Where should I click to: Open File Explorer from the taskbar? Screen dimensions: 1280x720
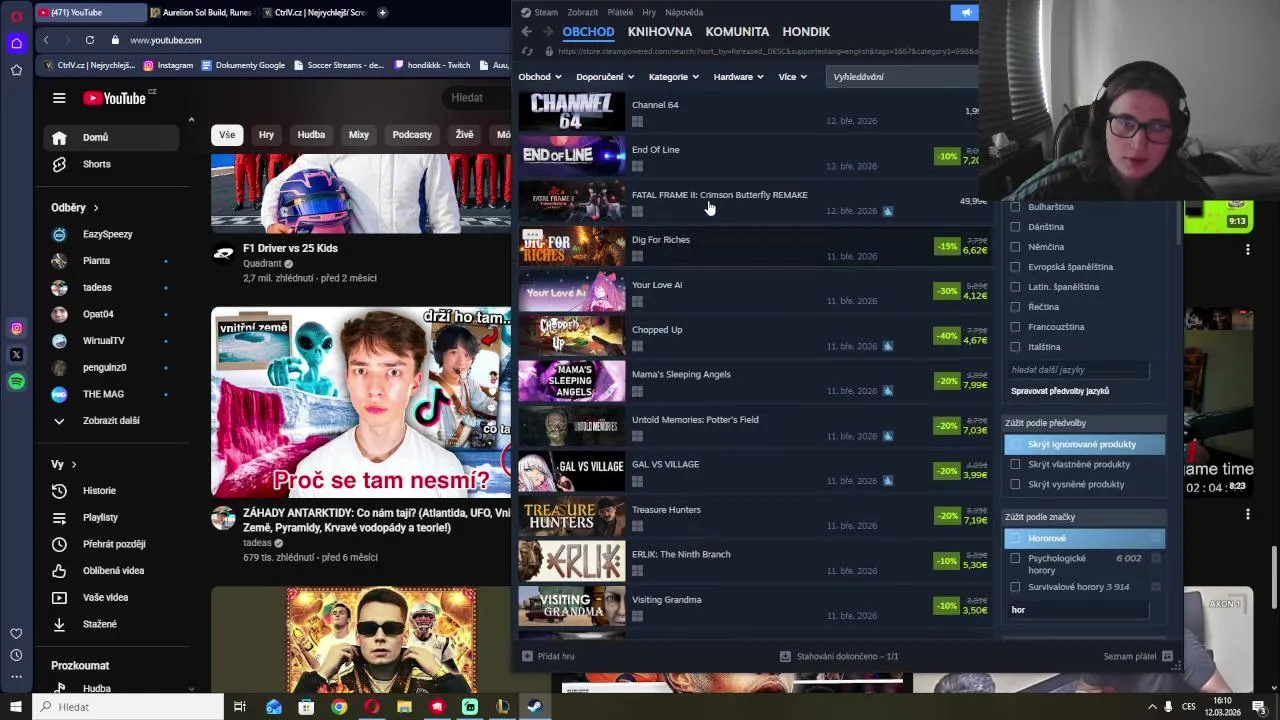pyautogui.click(x=404, y=707)
